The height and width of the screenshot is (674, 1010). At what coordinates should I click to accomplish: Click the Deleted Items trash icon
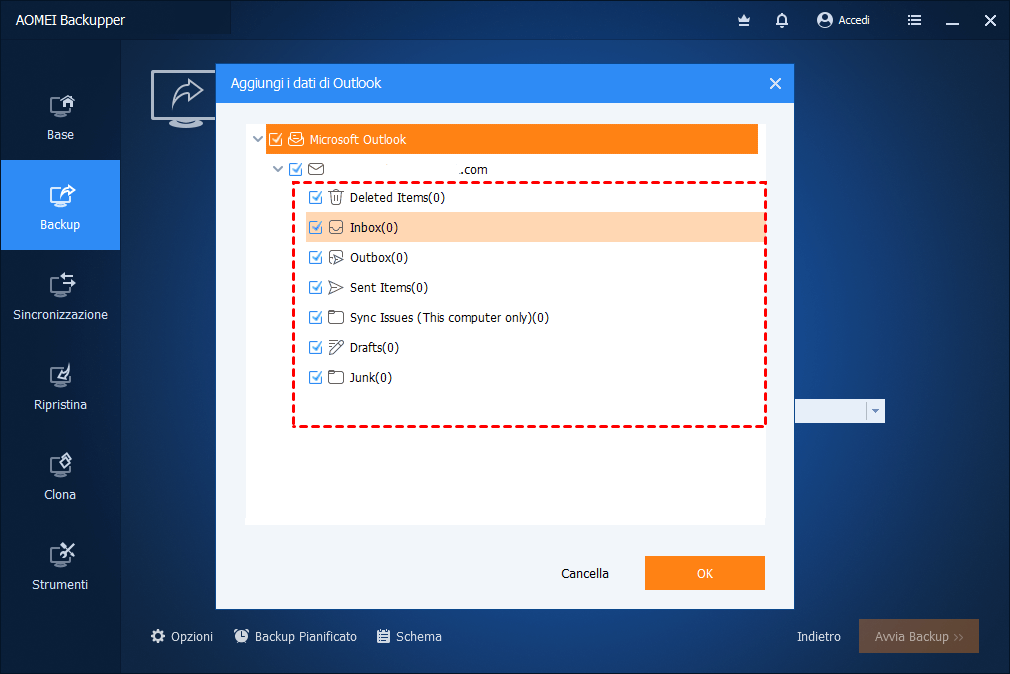pos(336,197)
